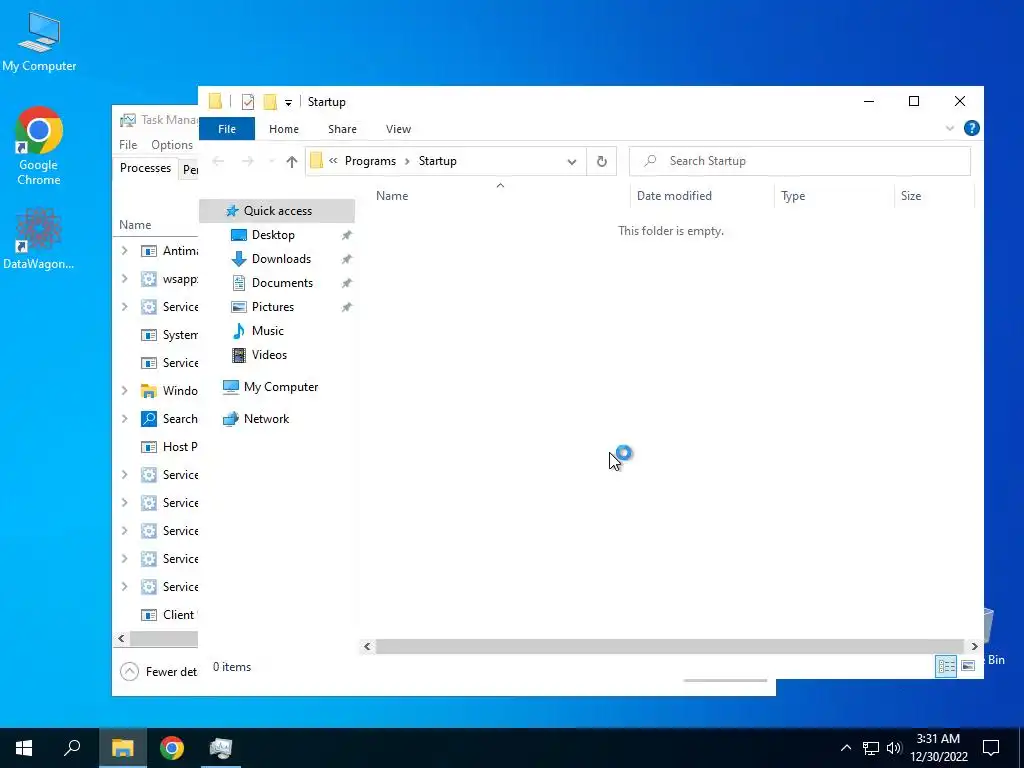Sort by the Type column header
The height and width of the screenshot is (768, 1024).
tap(793, 196)
